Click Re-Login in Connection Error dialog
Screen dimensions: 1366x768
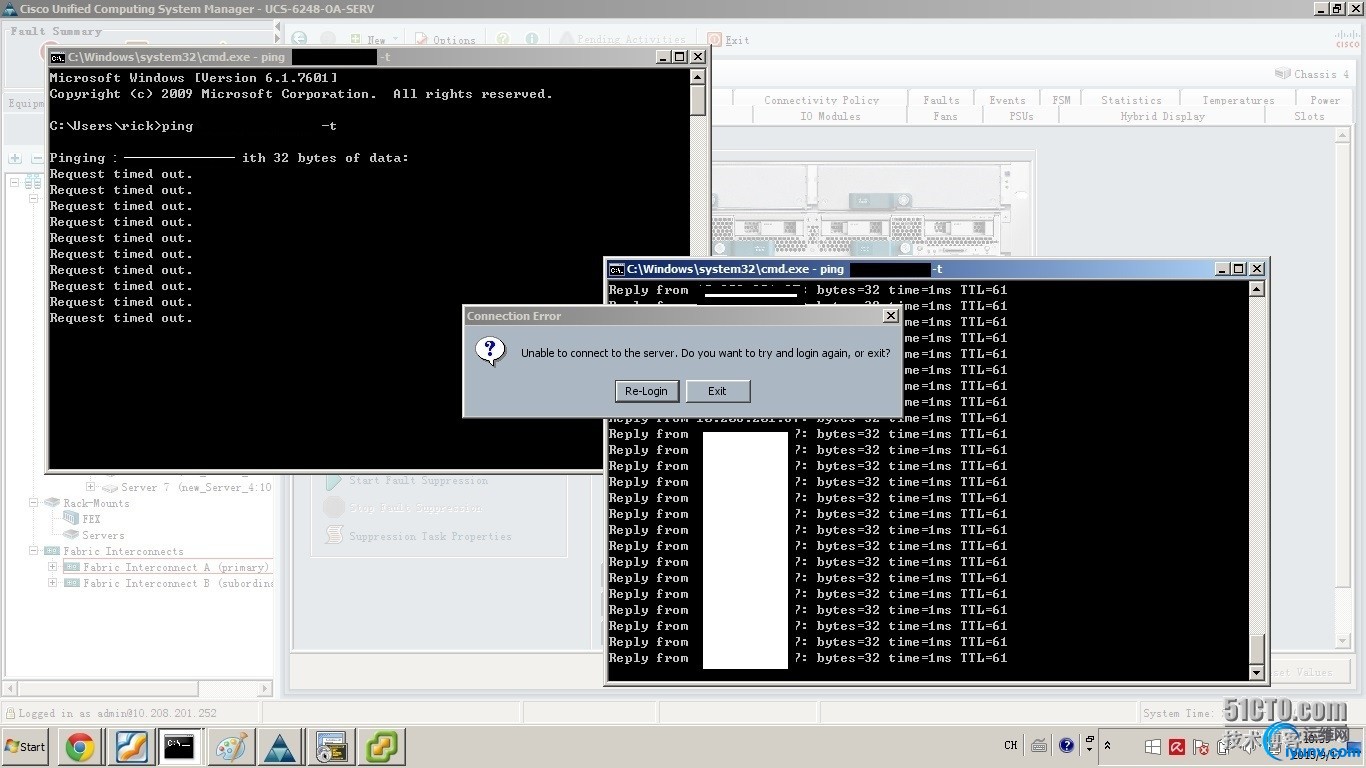647,391
